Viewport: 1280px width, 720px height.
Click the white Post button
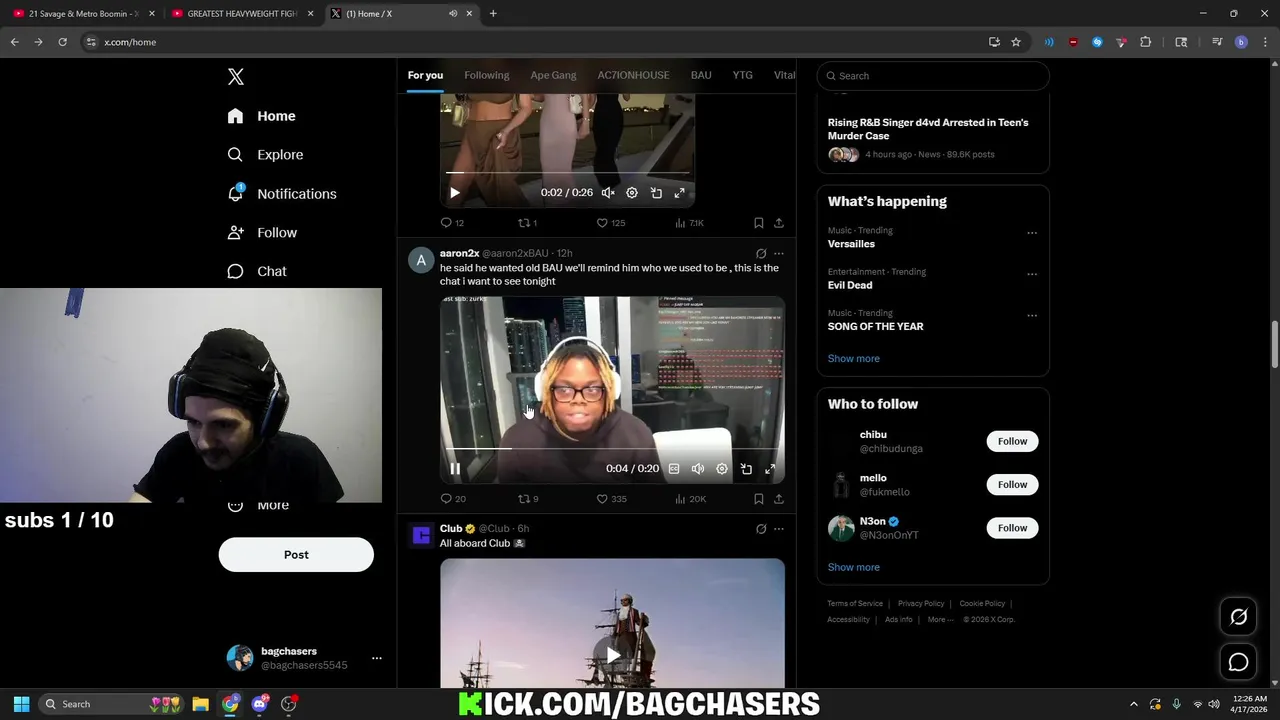pos(296,555)
